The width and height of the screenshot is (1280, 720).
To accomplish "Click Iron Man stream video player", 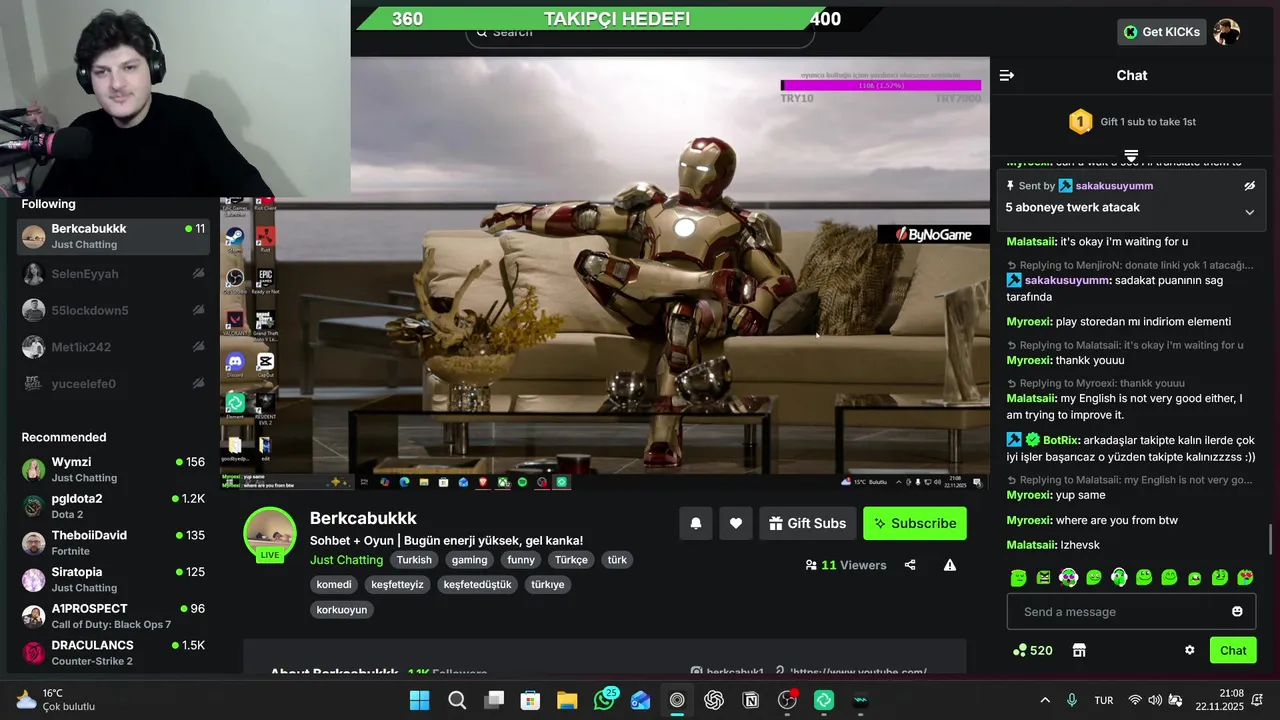I will (x=605, y=273).
